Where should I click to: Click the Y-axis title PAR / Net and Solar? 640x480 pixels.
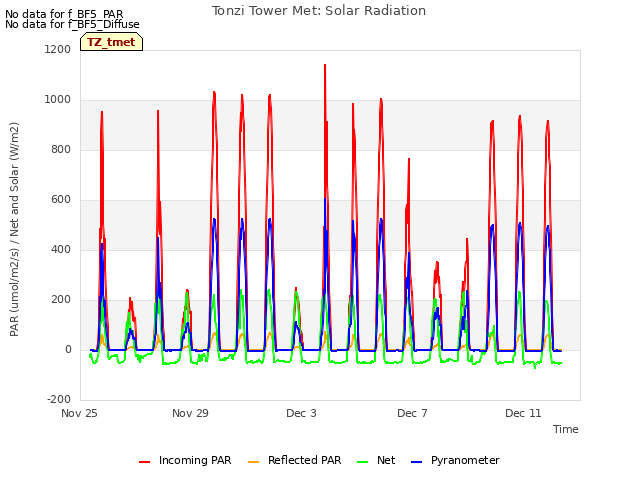pos(14,229)
